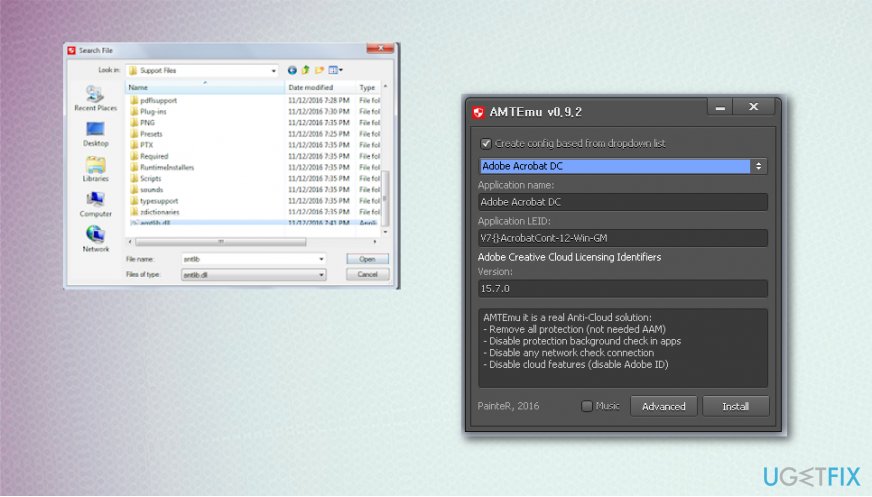Click the 11/12/2016 7:25 PM date cell
Image resolution: width=872 pixels, height=497 pixels.
click(x=319, y=134)
